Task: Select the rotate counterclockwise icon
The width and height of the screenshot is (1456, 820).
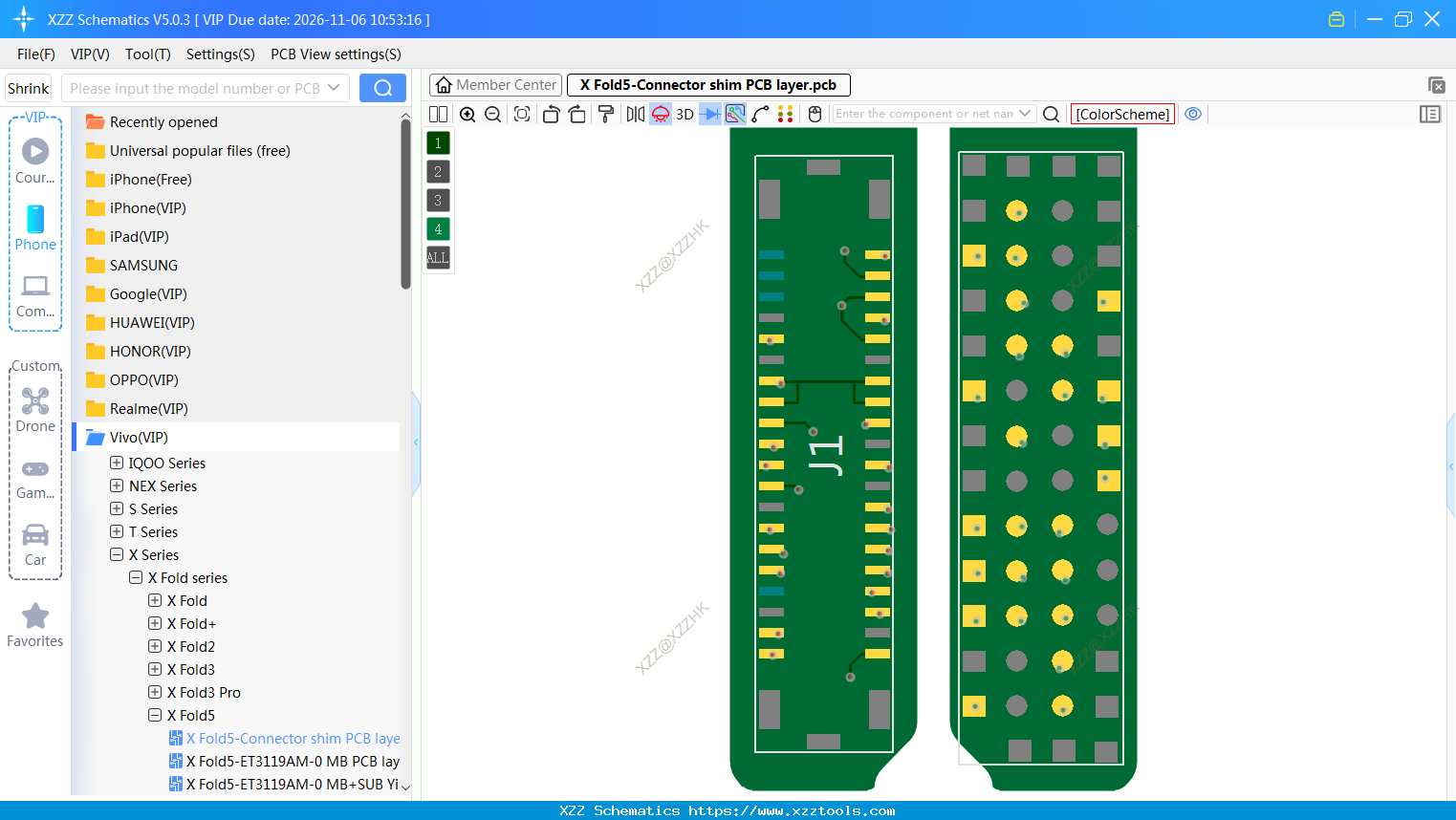Action: [x=551, y=114]
